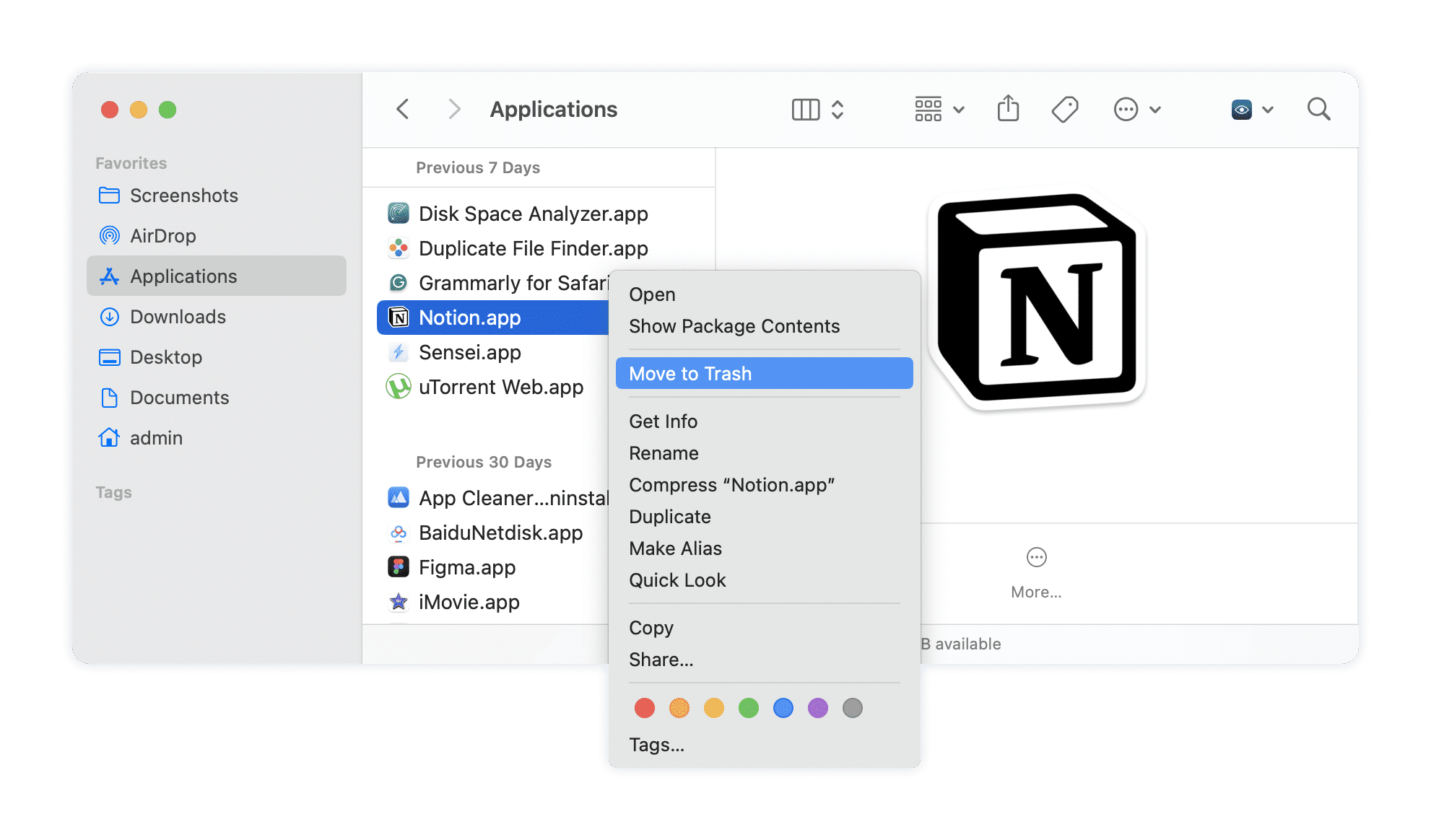Apply the green tag color swatch
1431x840 pixels.
(749, 708)
